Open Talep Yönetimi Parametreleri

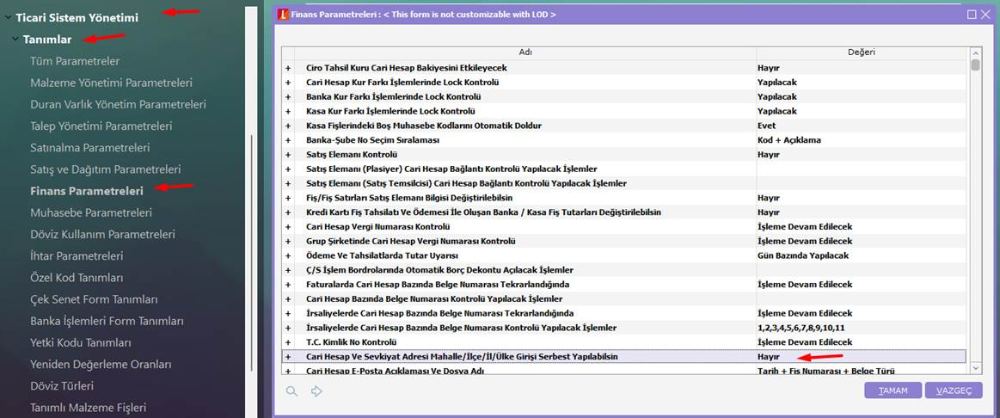coord(101,126)
